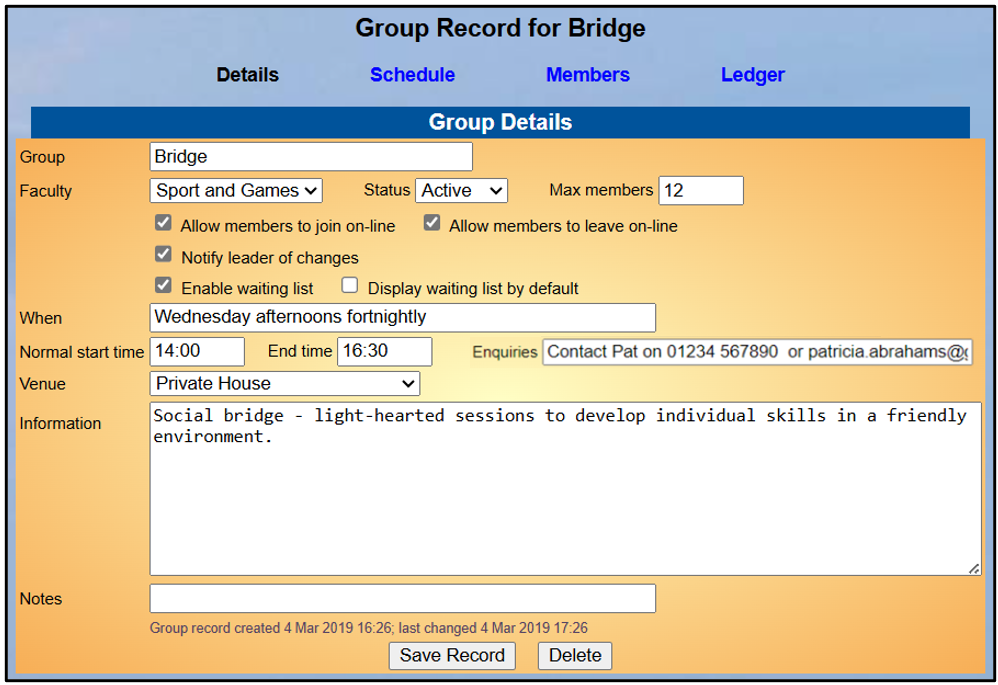Open the Schedule tab
The image size is (998, 685).
click(412, 74)
